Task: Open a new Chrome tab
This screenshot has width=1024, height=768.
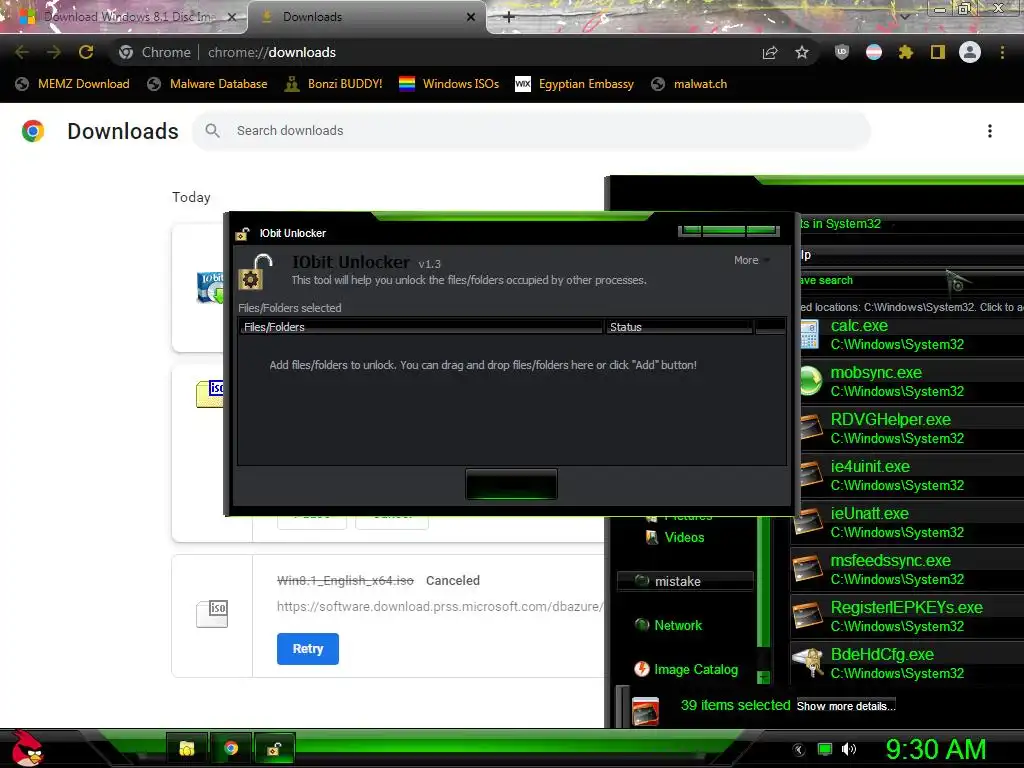Action: (x=509, y=17)
